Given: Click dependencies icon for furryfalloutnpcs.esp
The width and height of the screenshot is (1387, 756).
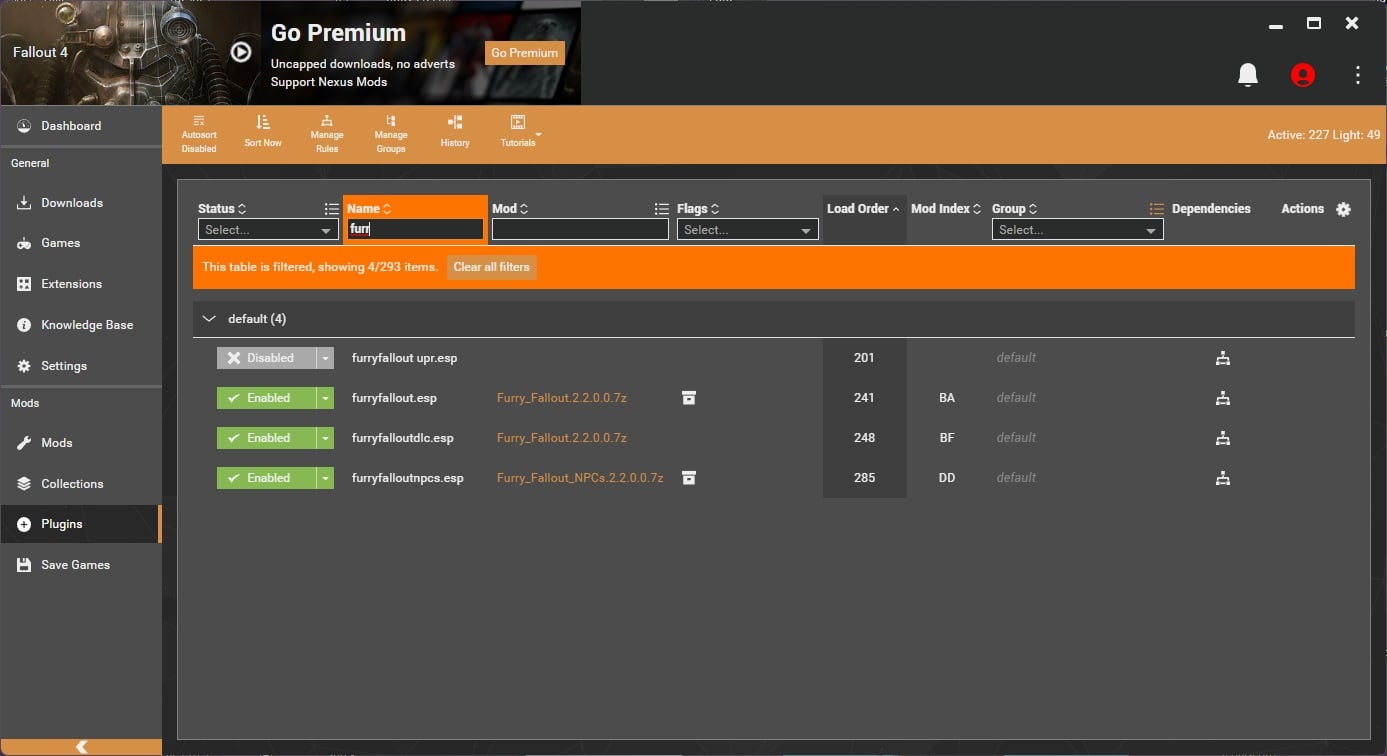Looking at the screenshot, I should [1222, 478].
